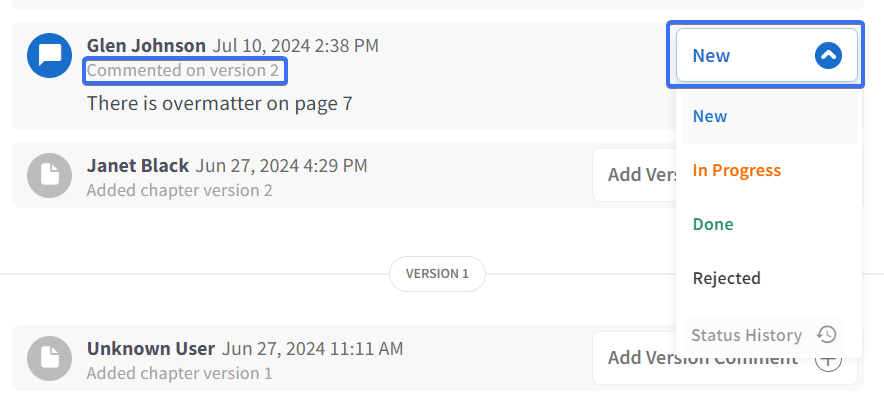Click the clock icon next to Status History

tap(826, 335)
